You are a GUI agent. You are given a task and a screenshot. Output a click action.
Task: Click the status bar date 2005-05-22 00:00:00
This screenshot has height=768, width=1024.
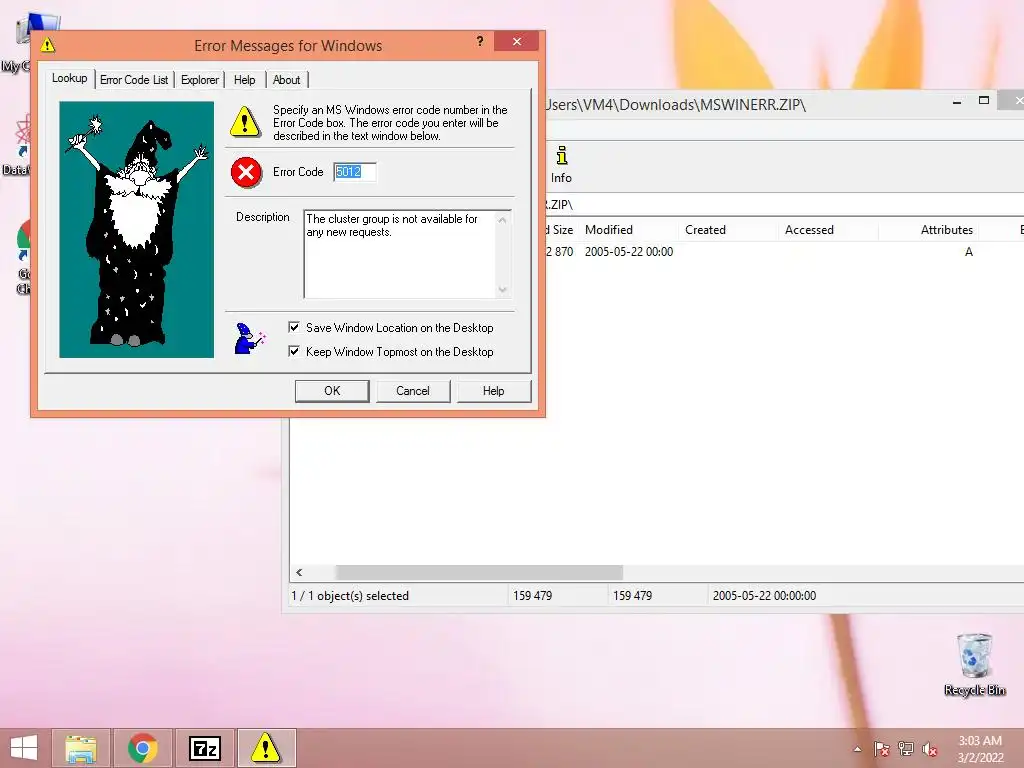tap(764, 596)
